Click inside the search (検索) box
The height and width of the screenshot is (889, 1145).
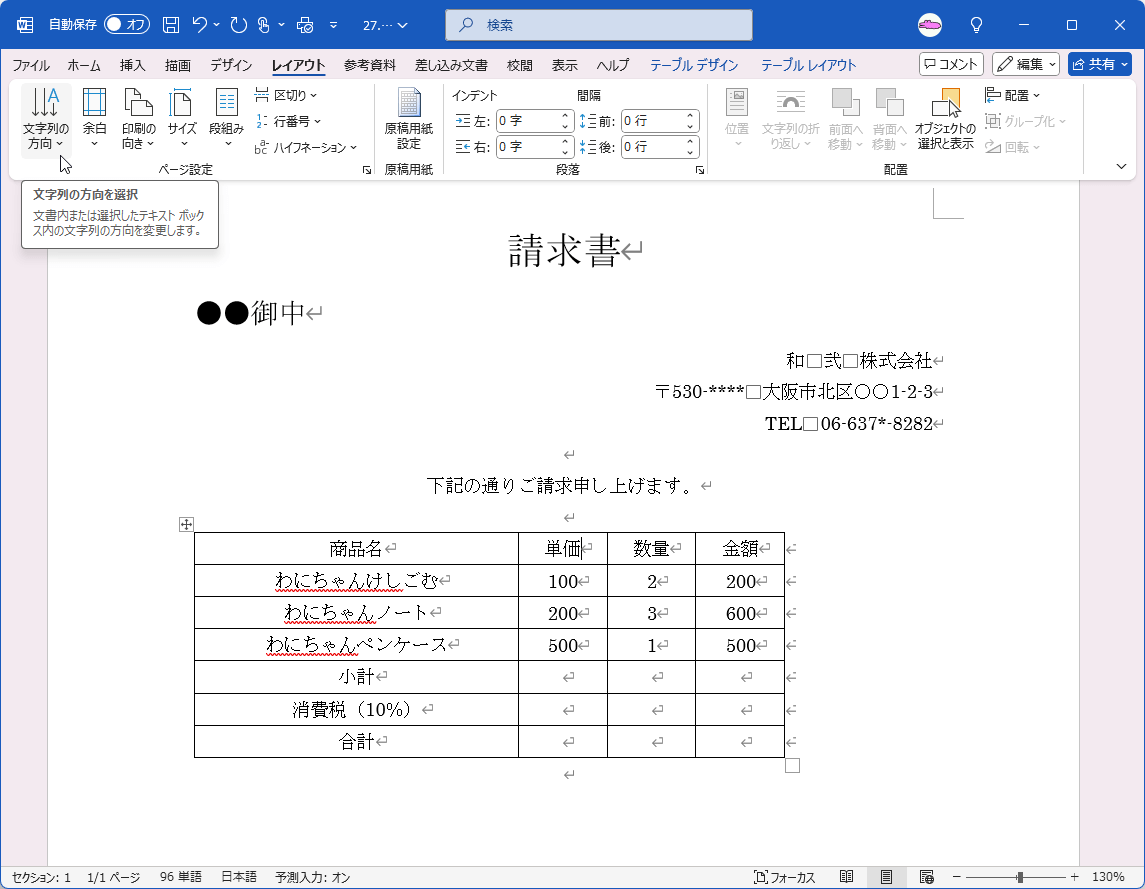pyautogui.click(x=598, y=25)
